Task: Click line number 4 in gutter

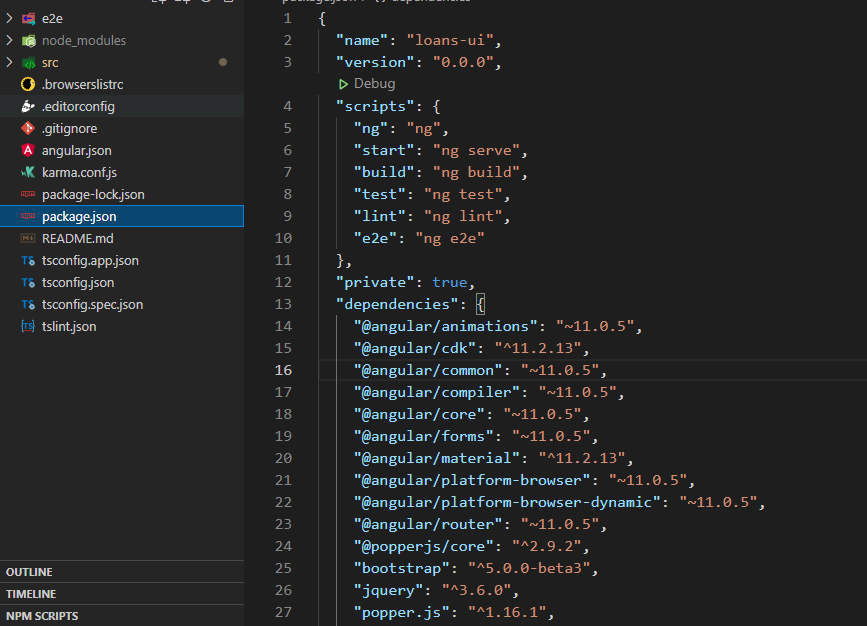Action: coord(288,106)
